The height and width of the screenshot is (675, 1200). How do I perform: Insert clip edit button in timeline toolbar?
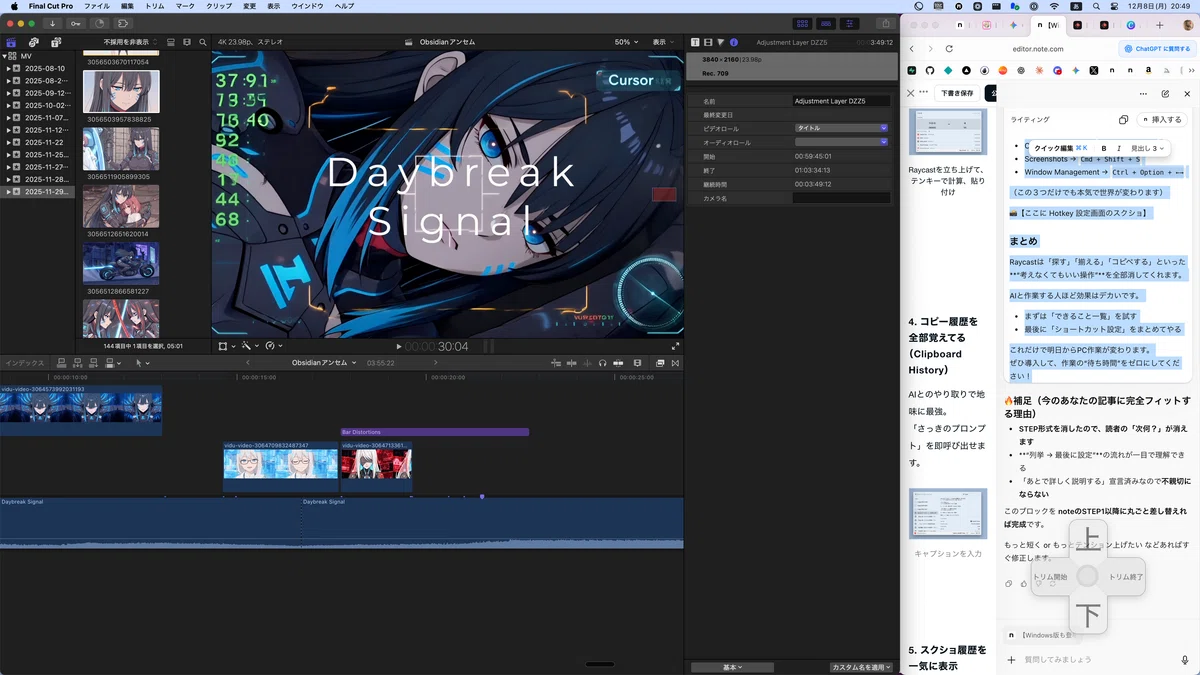point(77,363)
